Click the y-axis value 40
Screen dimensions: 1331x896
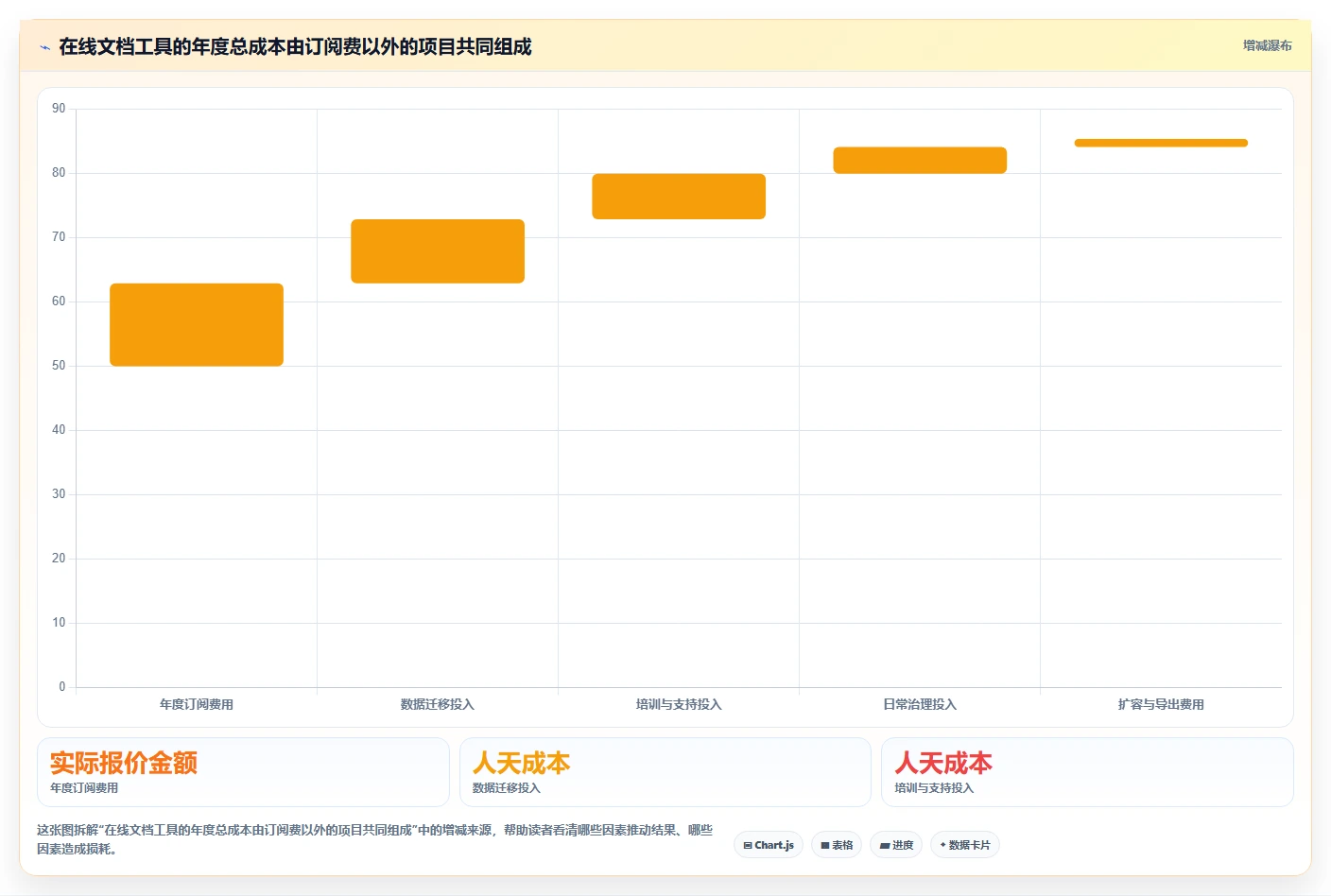[x=59, y=430]
